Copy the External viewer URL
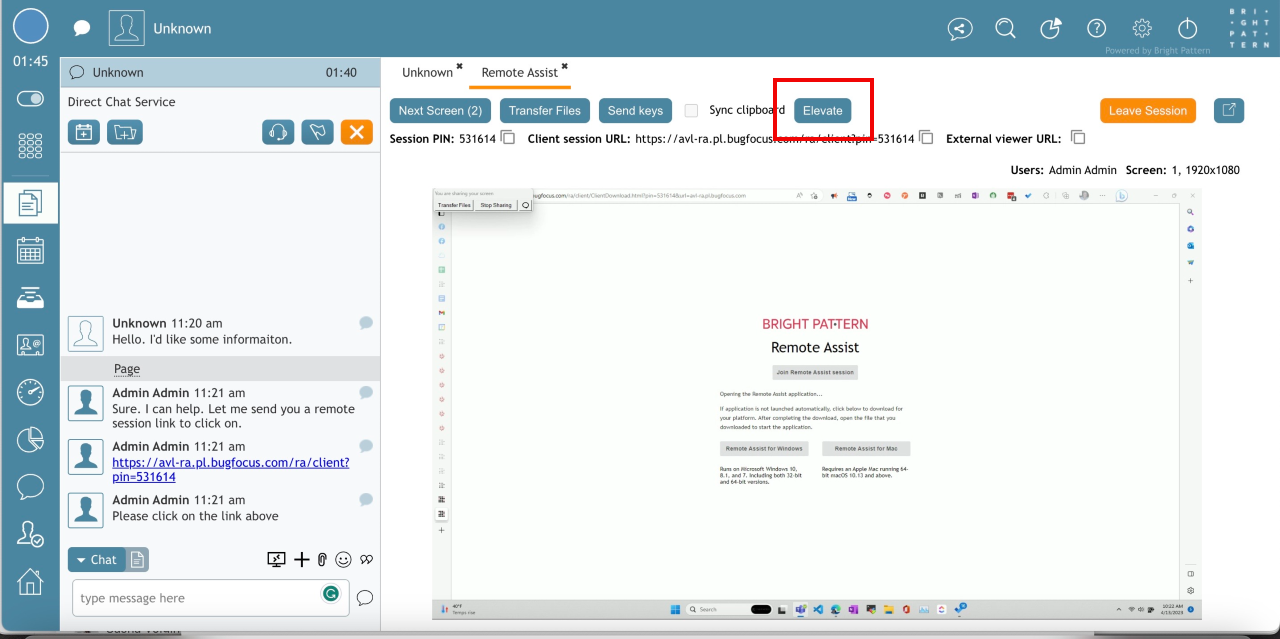The image size is (1280, 639). pyautogui.click(x=1078, y=137)
